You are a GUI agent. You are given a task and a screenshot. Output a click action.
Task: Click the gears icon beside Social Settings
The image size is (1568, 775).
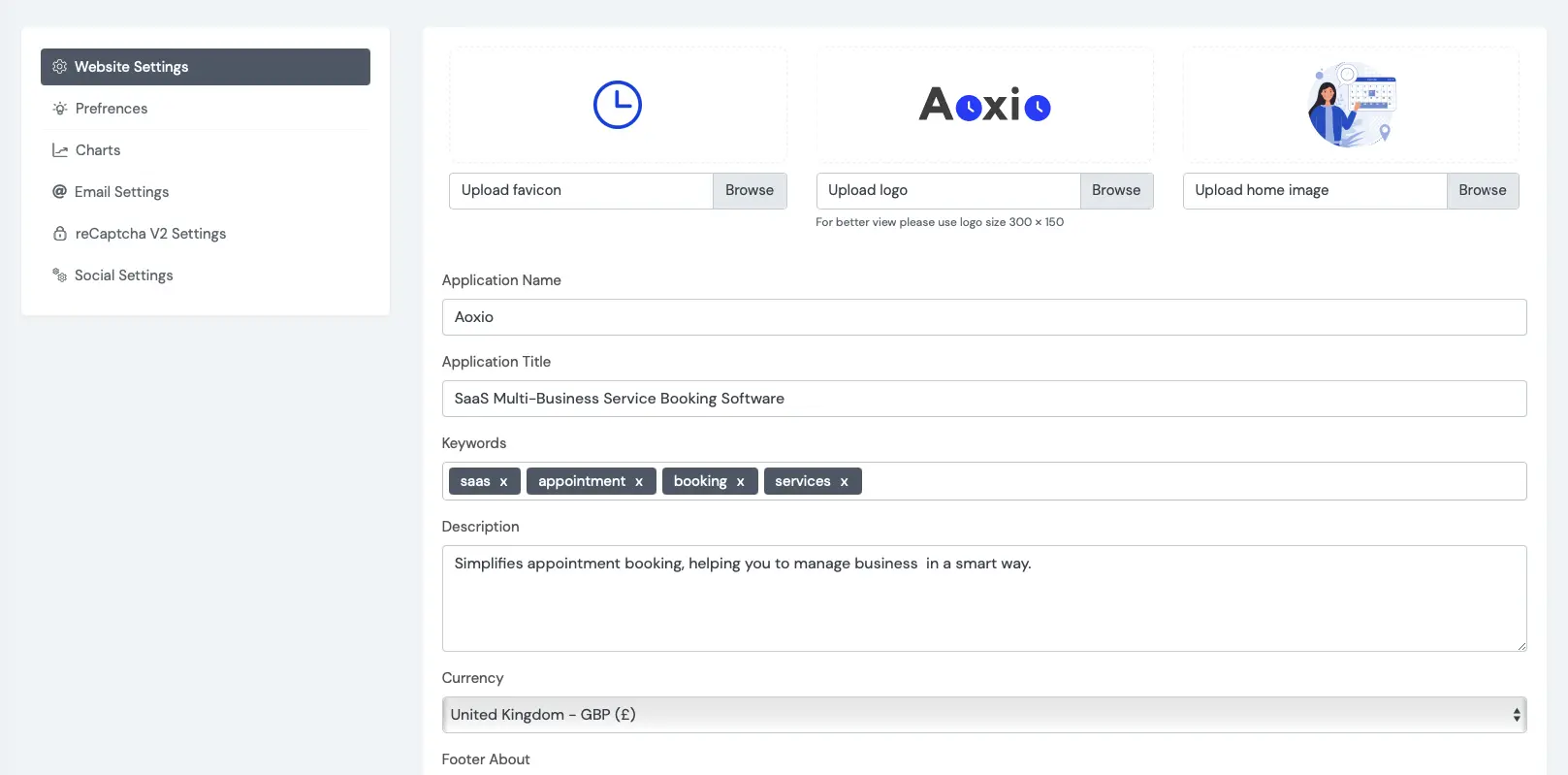(x=60, y=275)
